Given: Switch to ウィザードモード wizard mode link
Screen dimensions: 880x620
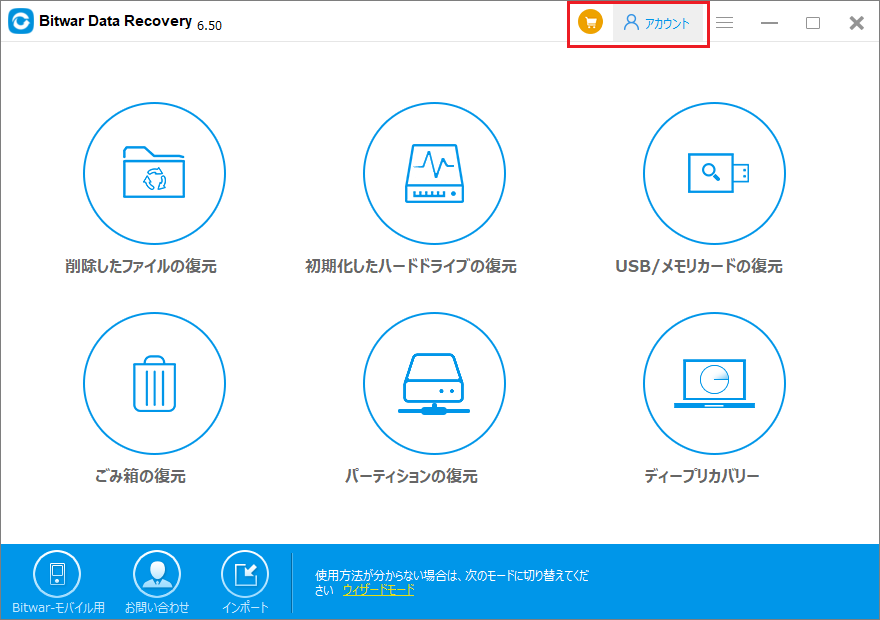Looking at the screenshot, I should [x=378, y=590].
